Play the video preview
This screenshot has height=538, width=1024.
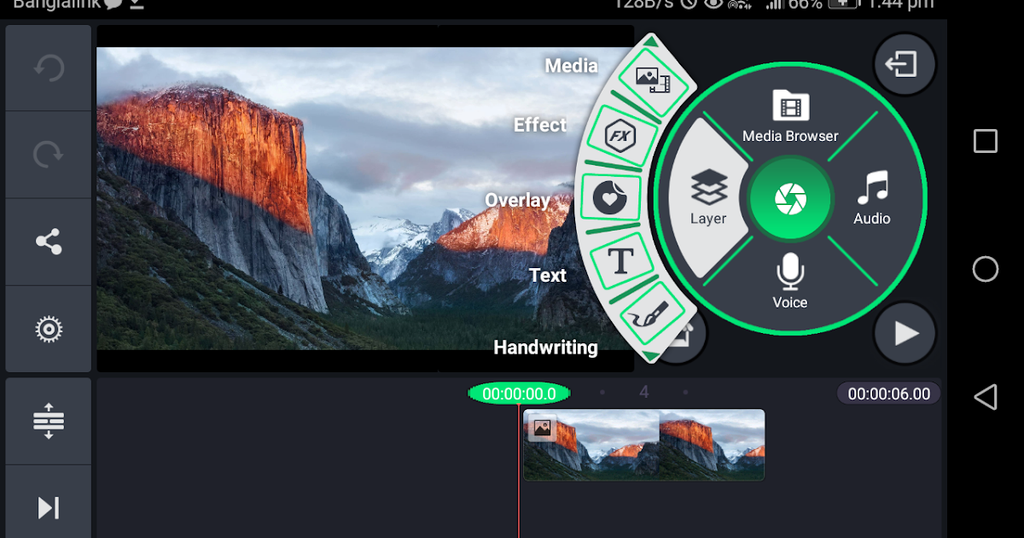pyautogui.click(x=904, y=333)
